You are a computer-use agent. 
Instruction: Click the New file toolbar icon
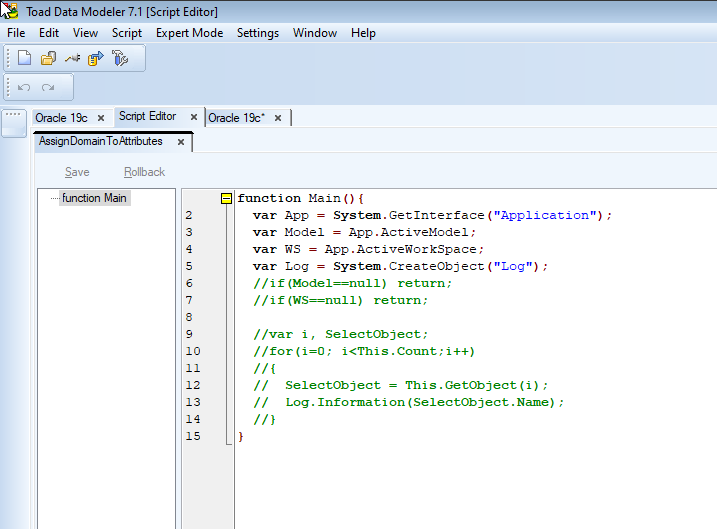25,58
